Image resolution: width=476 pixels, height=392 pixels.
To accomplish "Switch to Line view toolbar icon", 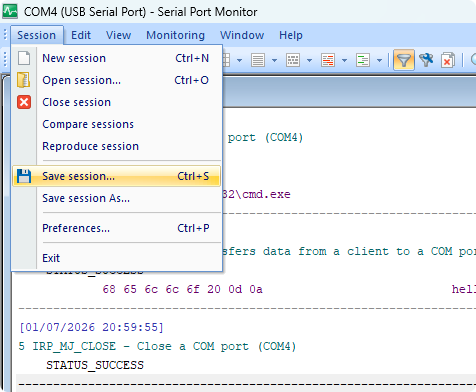I will pyautogui.click(x=258, y=60).
